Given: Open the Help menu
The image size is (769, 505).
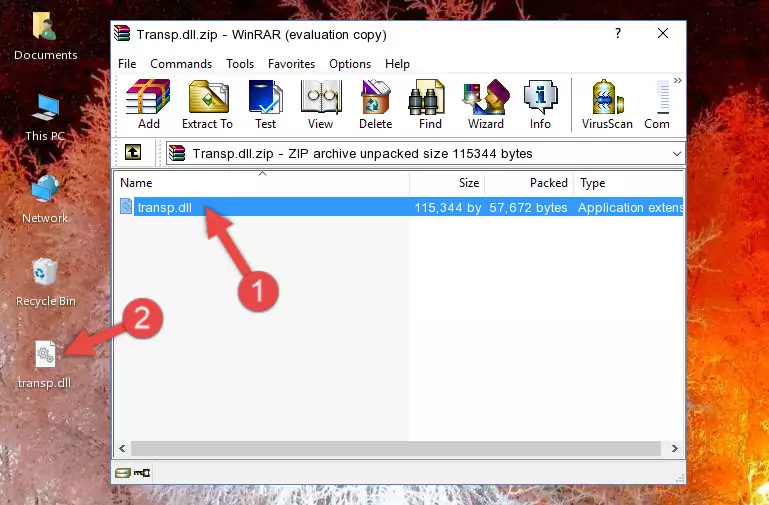Looking at the screenshot, I should 397,64.
